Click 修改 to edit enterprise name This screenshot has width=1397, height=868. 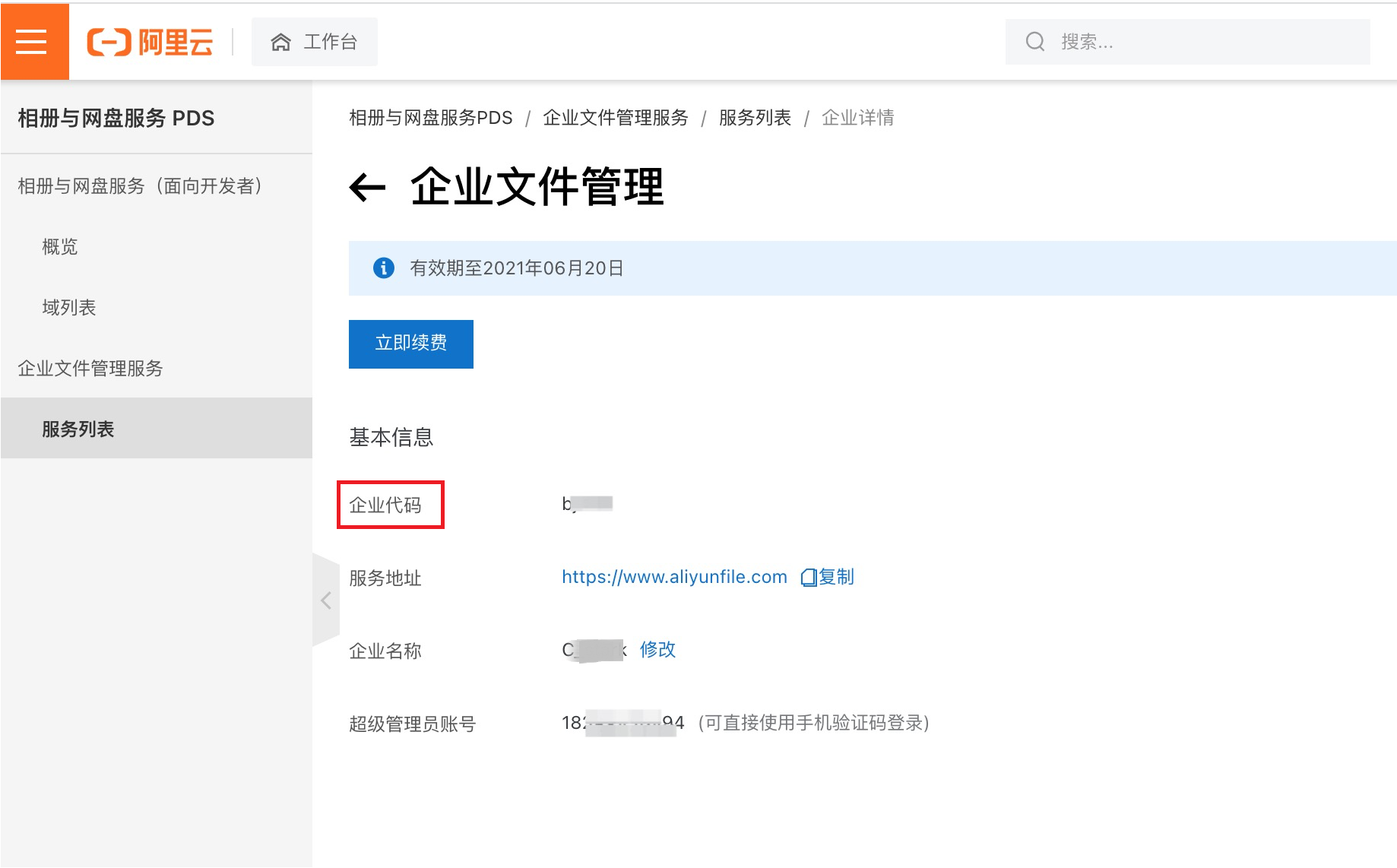point(657,650)
